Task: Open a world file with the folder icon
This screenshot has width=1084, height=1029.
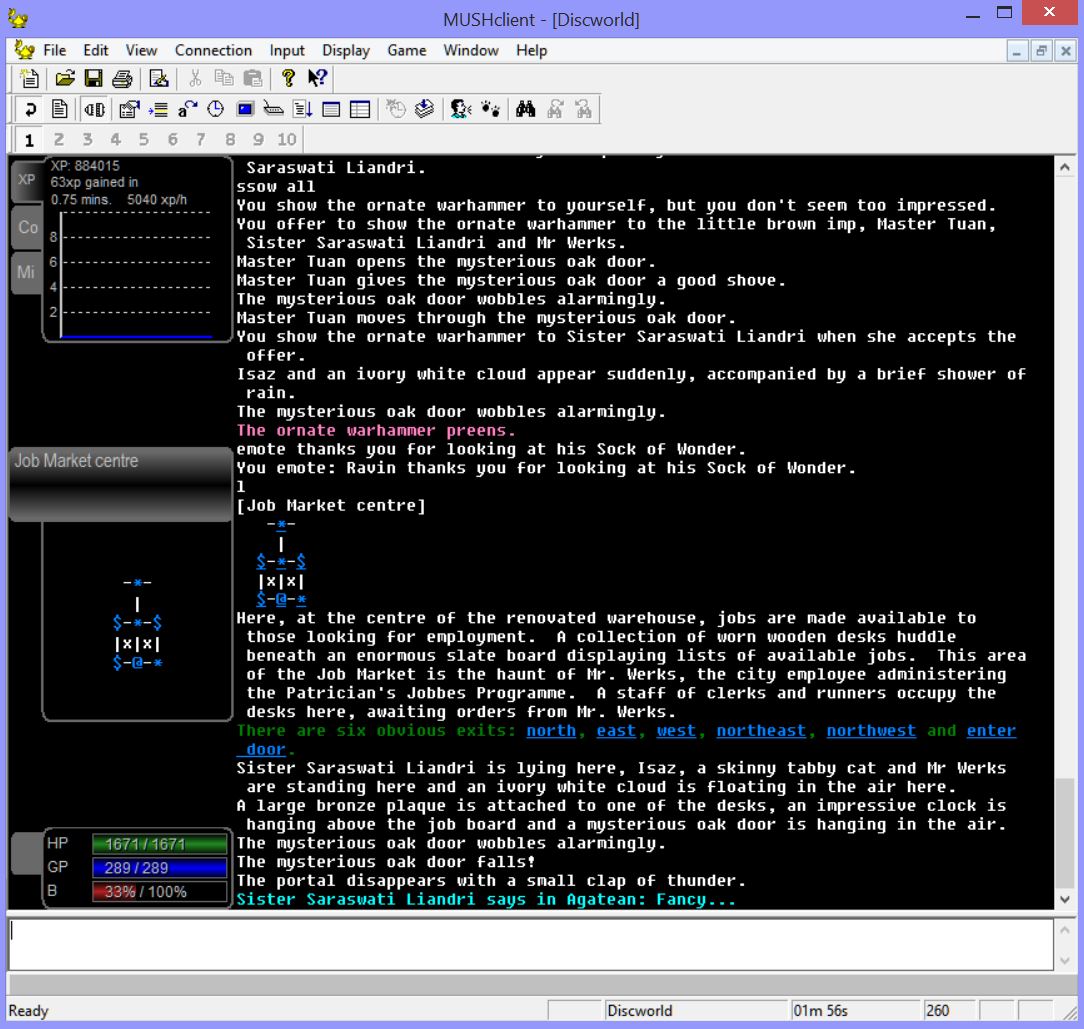Action: pos(65,78)
